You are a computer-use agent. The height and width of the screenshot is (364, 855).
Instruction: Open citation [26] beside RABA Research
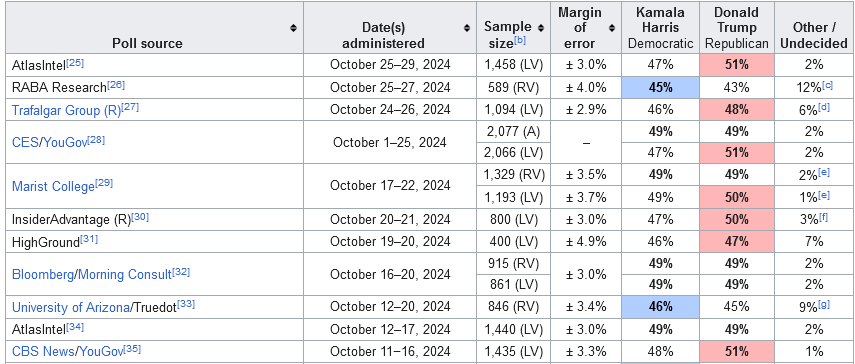(116, 85)
